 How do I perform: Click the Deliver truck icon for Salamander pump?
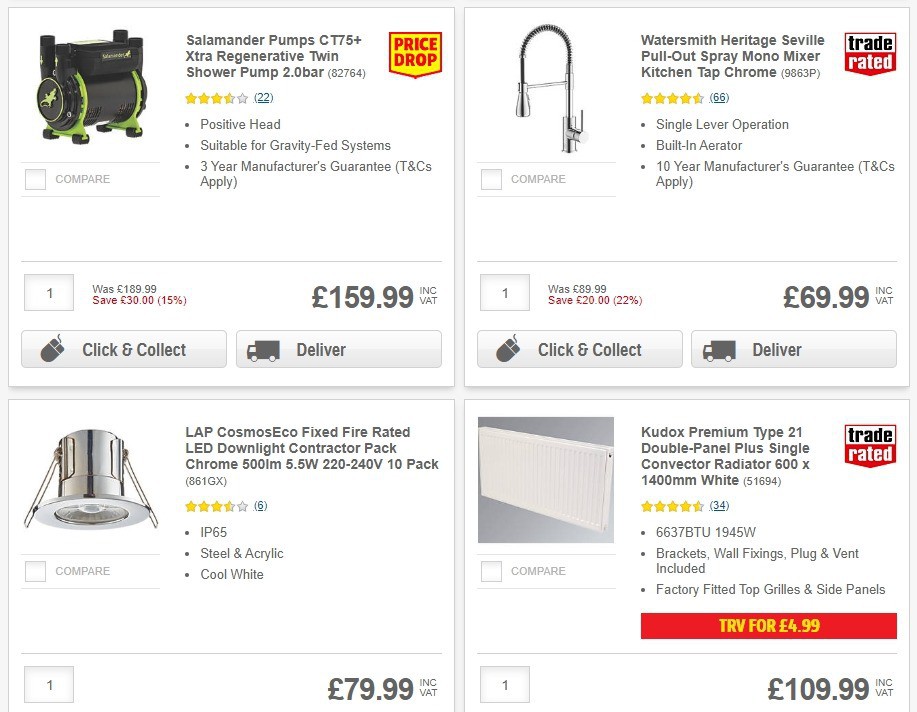[x=262, y=350]
